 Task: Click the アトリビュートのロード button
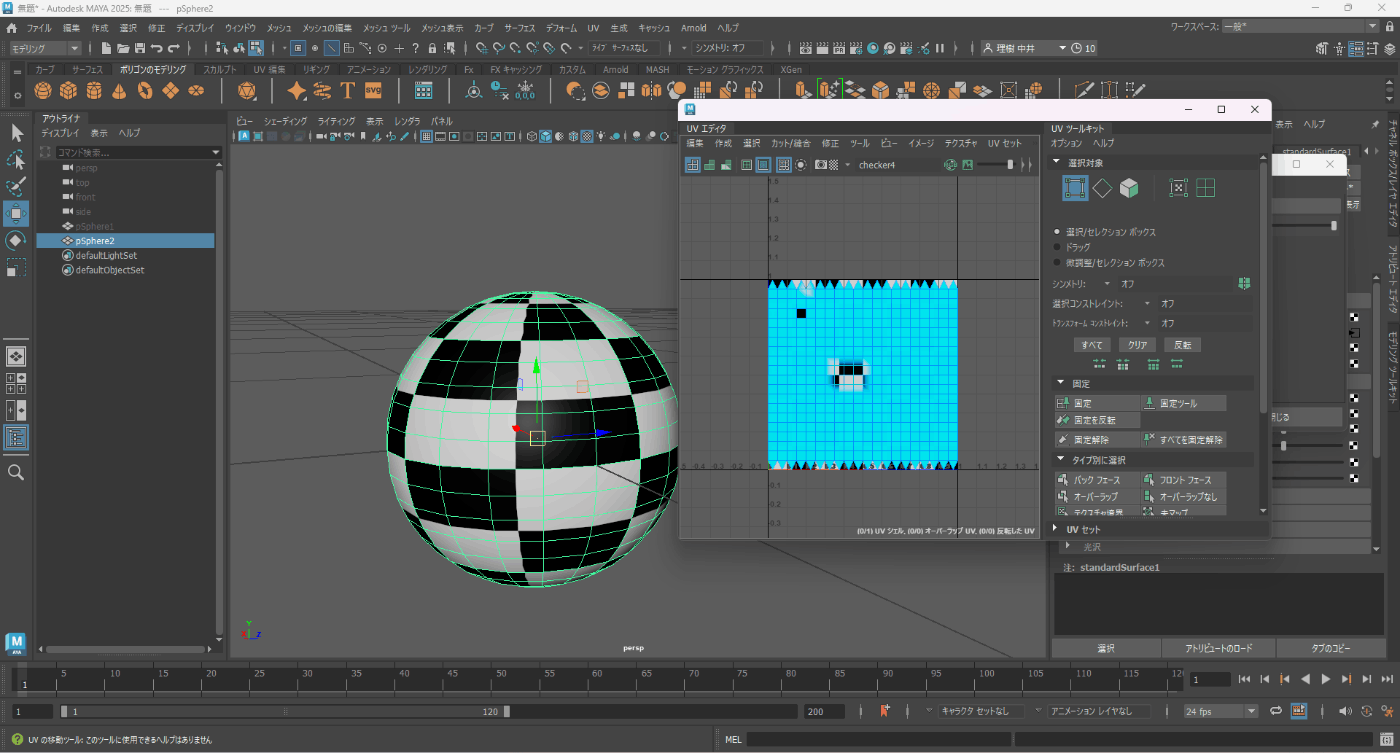pos(1218,648)
